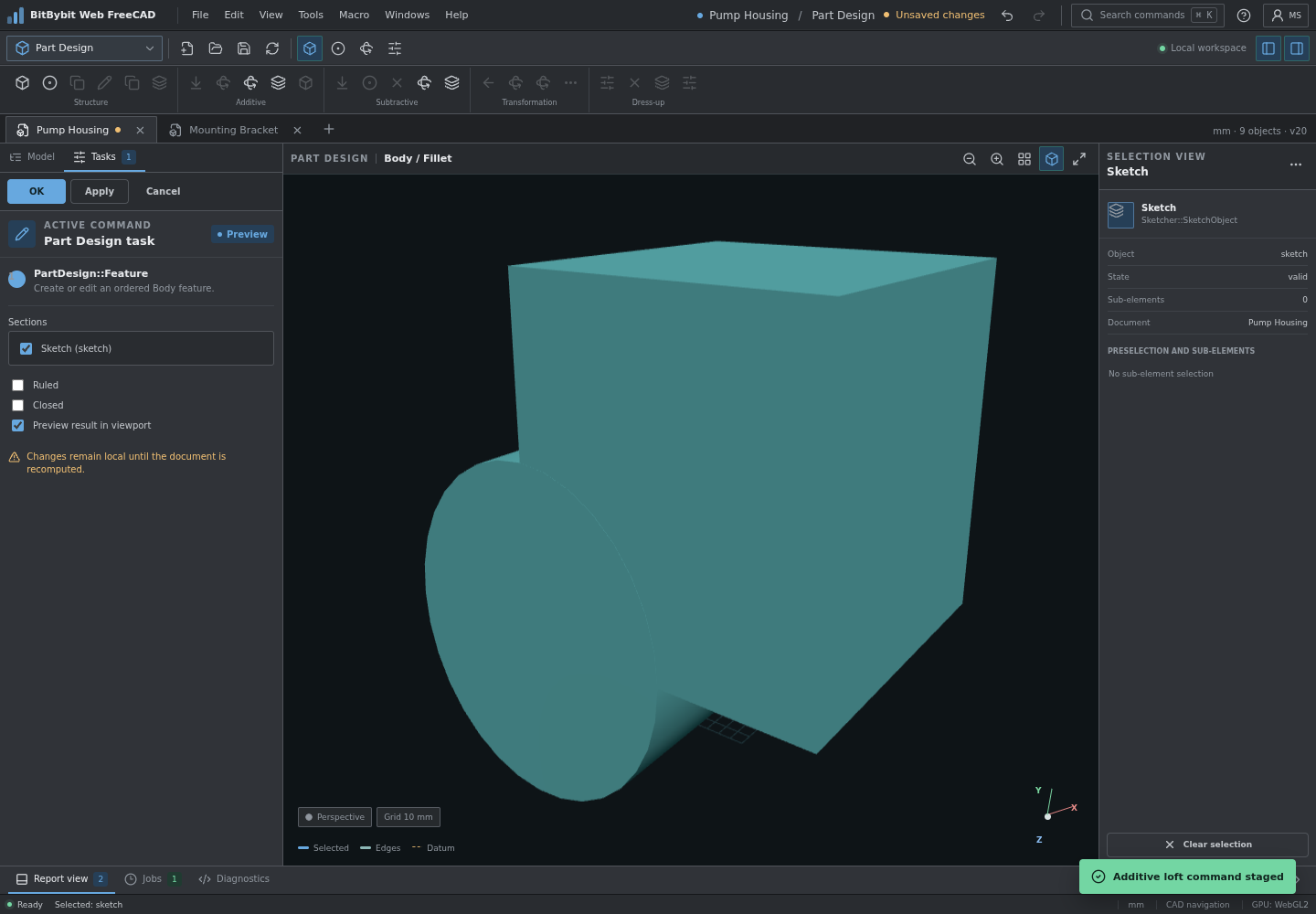Click the down-arrow icon in Subtractive group

click(x=342, y=83)
